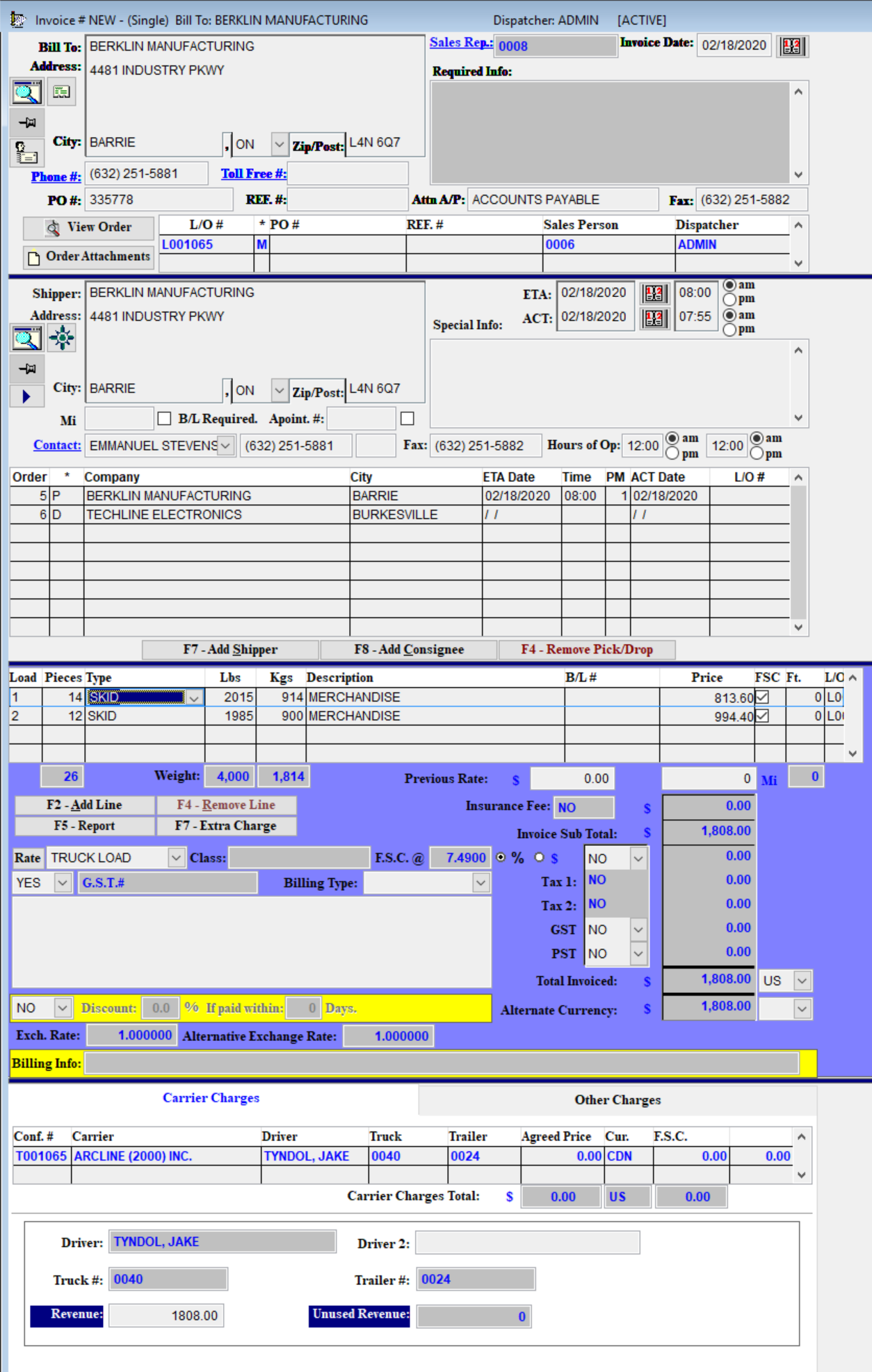The width and height of the screenshot is (872, 1372).
Task: Click the Special Info scrollbar up arrow
Action: click(x=799, y=350)
